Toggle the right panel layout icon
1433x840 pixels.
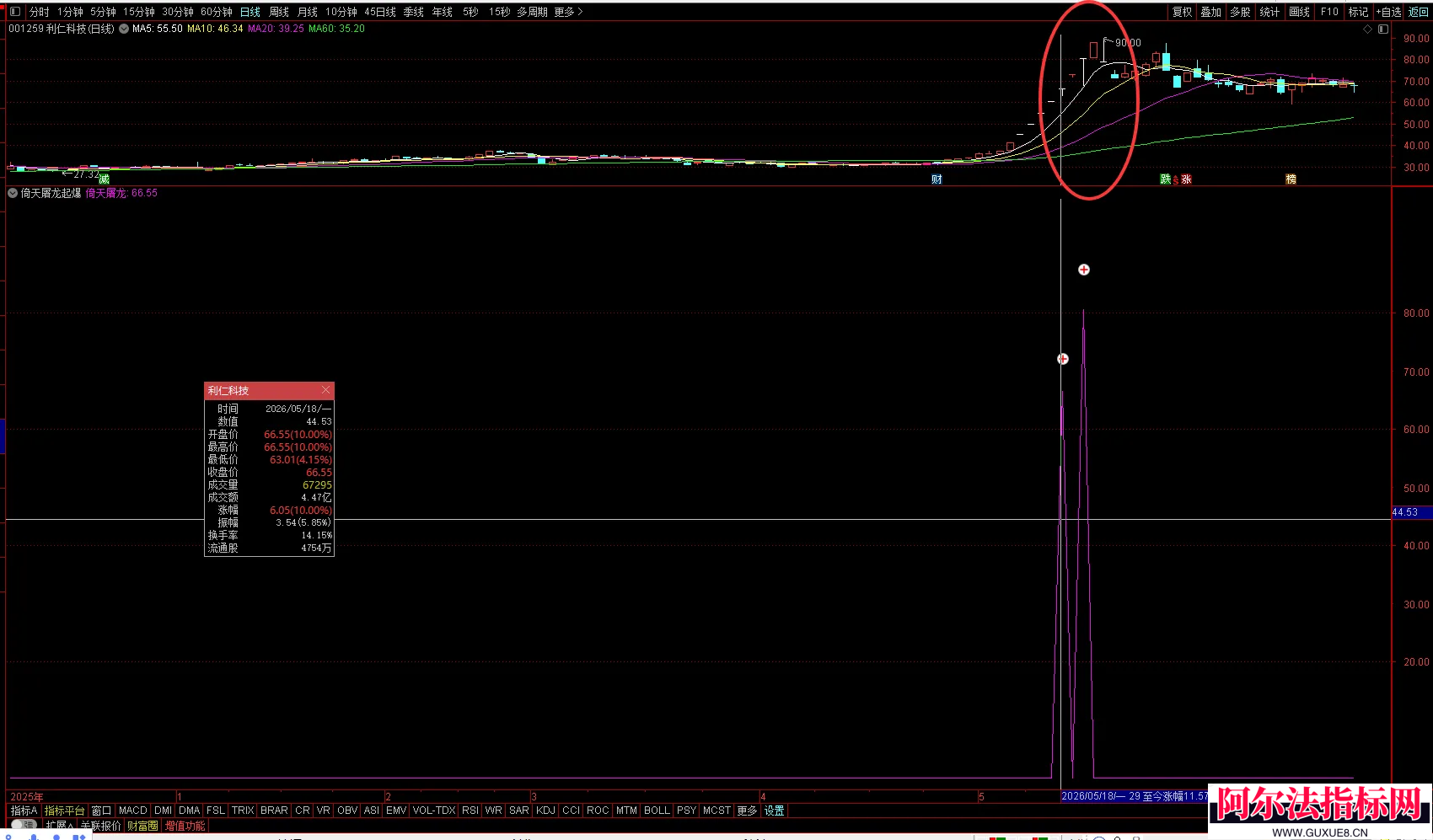[x=1383, y=29]
